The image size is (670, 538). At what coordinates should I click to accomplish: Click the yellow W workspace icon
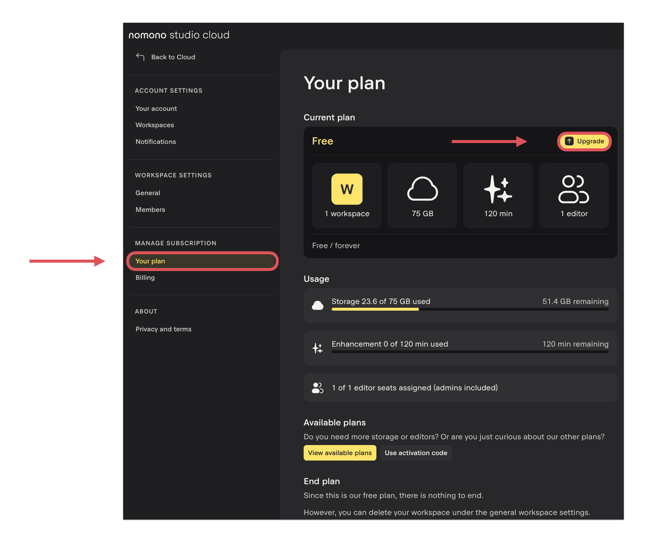(347, 188)
